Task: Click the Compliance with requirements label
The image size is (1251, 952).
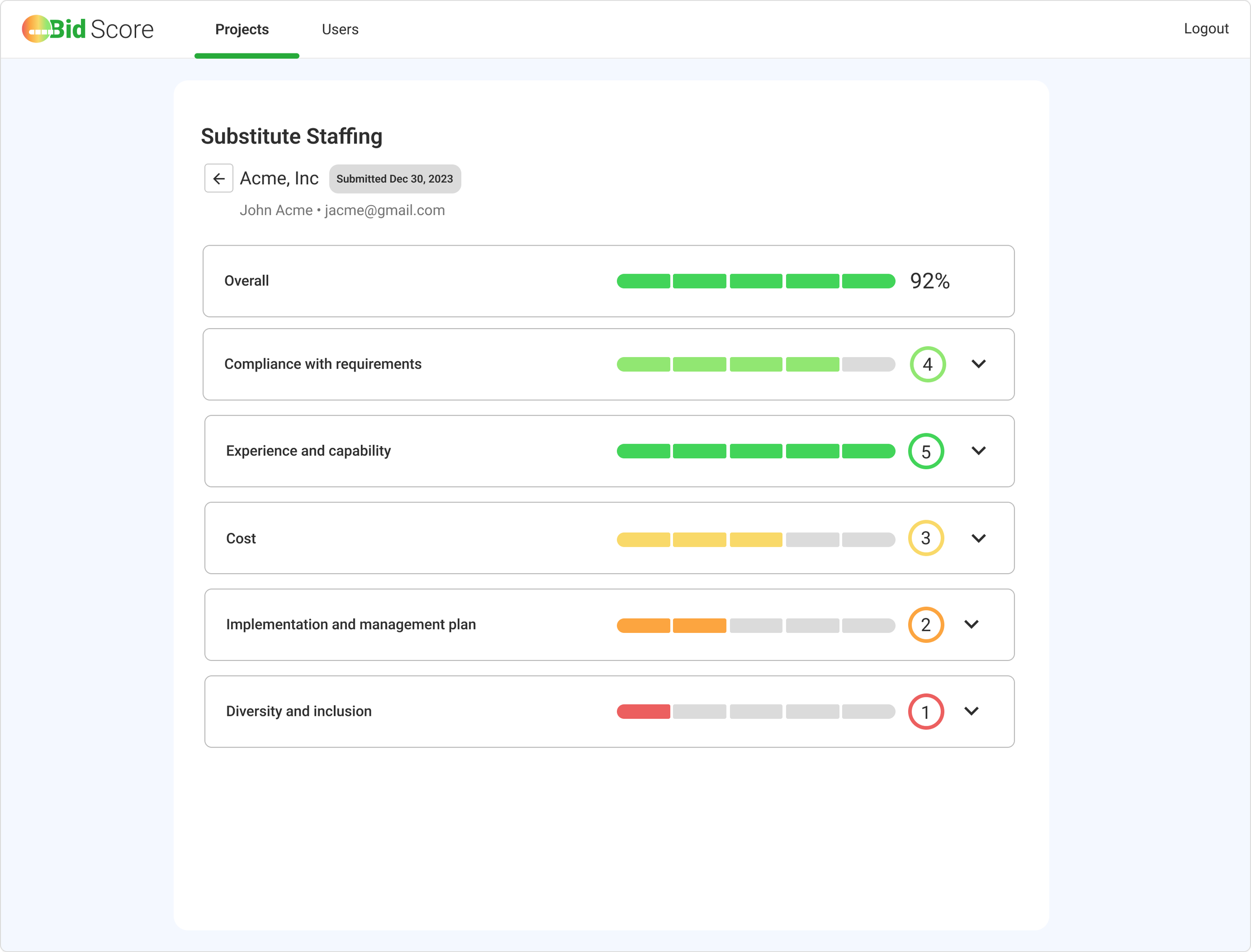Action: pyautogui.click(x=323, y=364)
